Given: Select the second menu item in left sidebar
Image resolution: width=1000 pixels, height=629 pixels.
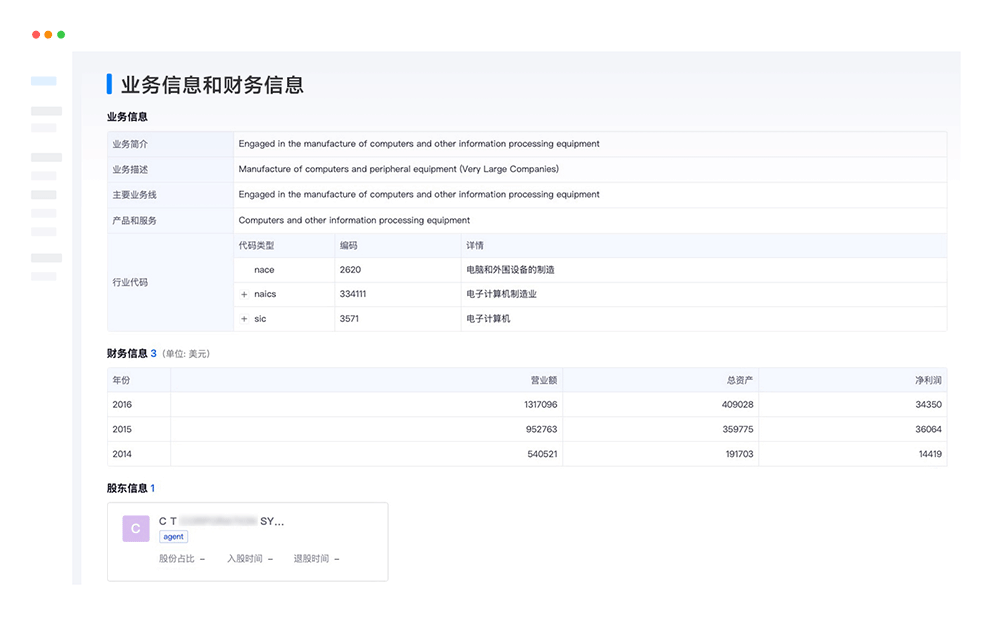Looking at the screenshot, I should [46, 110].
